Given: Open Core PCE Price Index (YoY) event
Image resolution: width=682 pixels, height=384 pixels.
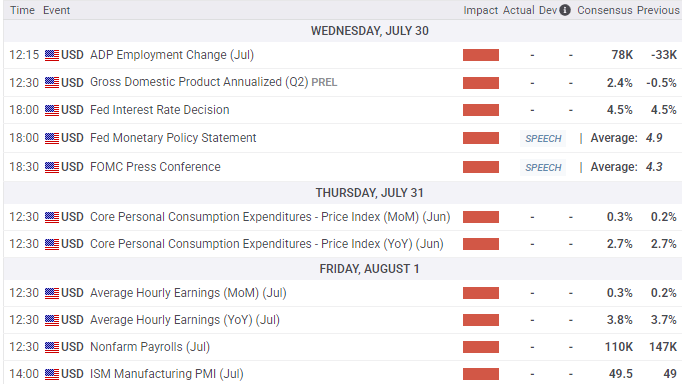Looking at the screenshot, I should tap(267, 244).
